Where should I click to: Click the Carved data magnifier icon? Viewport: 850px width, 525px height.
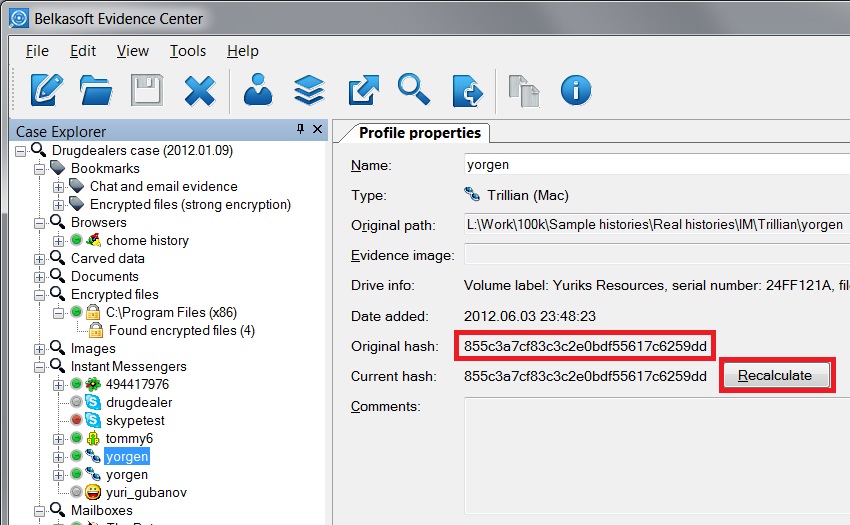[x=57, y=258]
